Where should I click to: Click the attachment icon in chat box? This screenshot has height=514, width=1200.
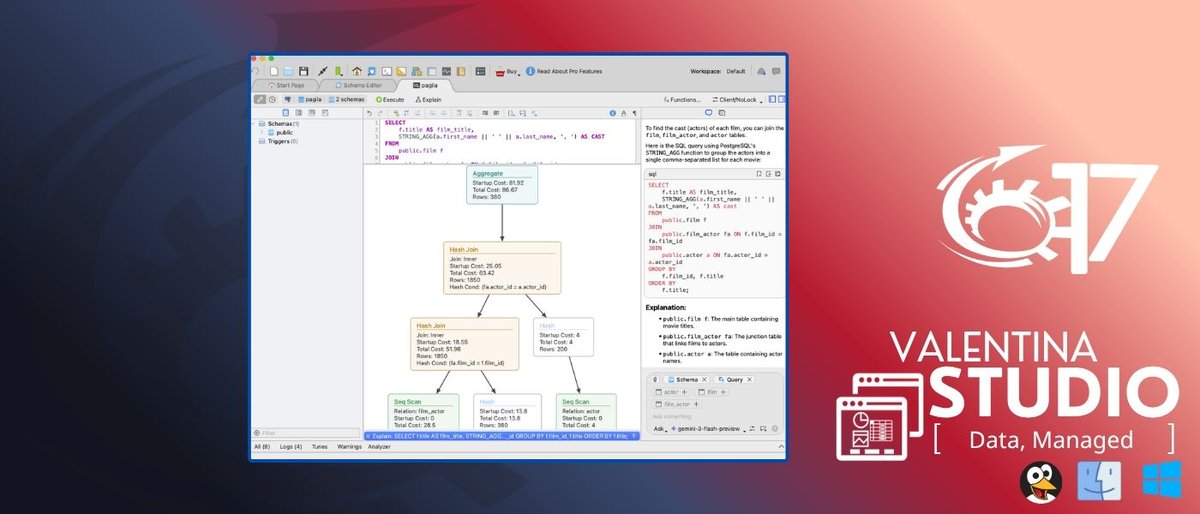(654, 380)
